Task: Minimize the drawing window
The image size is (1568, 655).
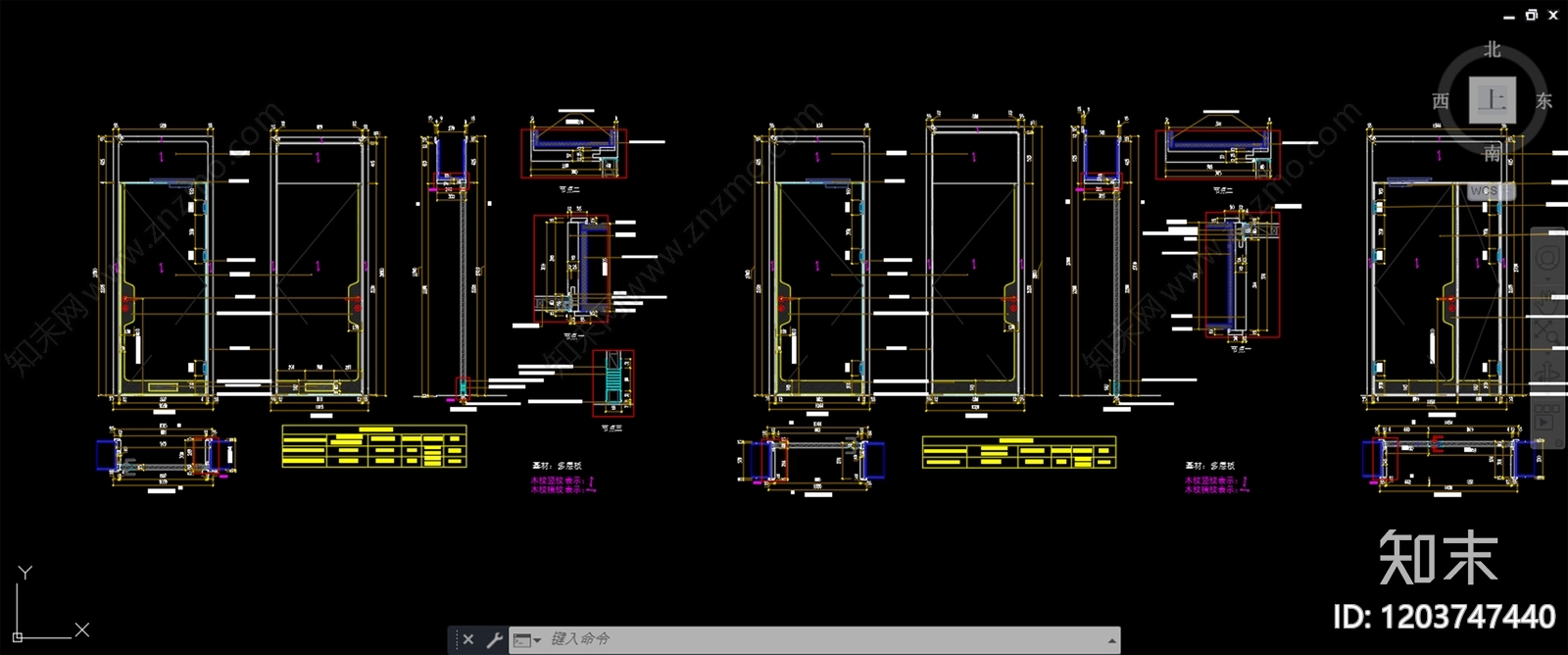Action: click(x=1509, y=16)
